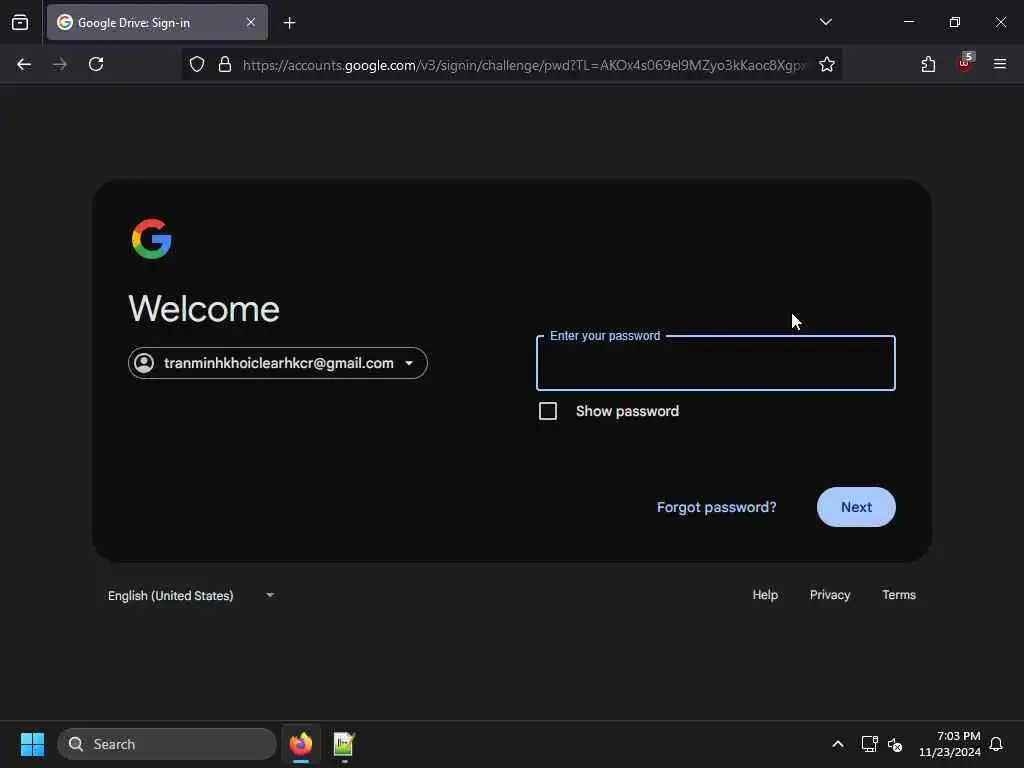Go forward with the arrow icon
This screenshot has width=1024, height=768.
pyautogui.click(x=60, y=64)
